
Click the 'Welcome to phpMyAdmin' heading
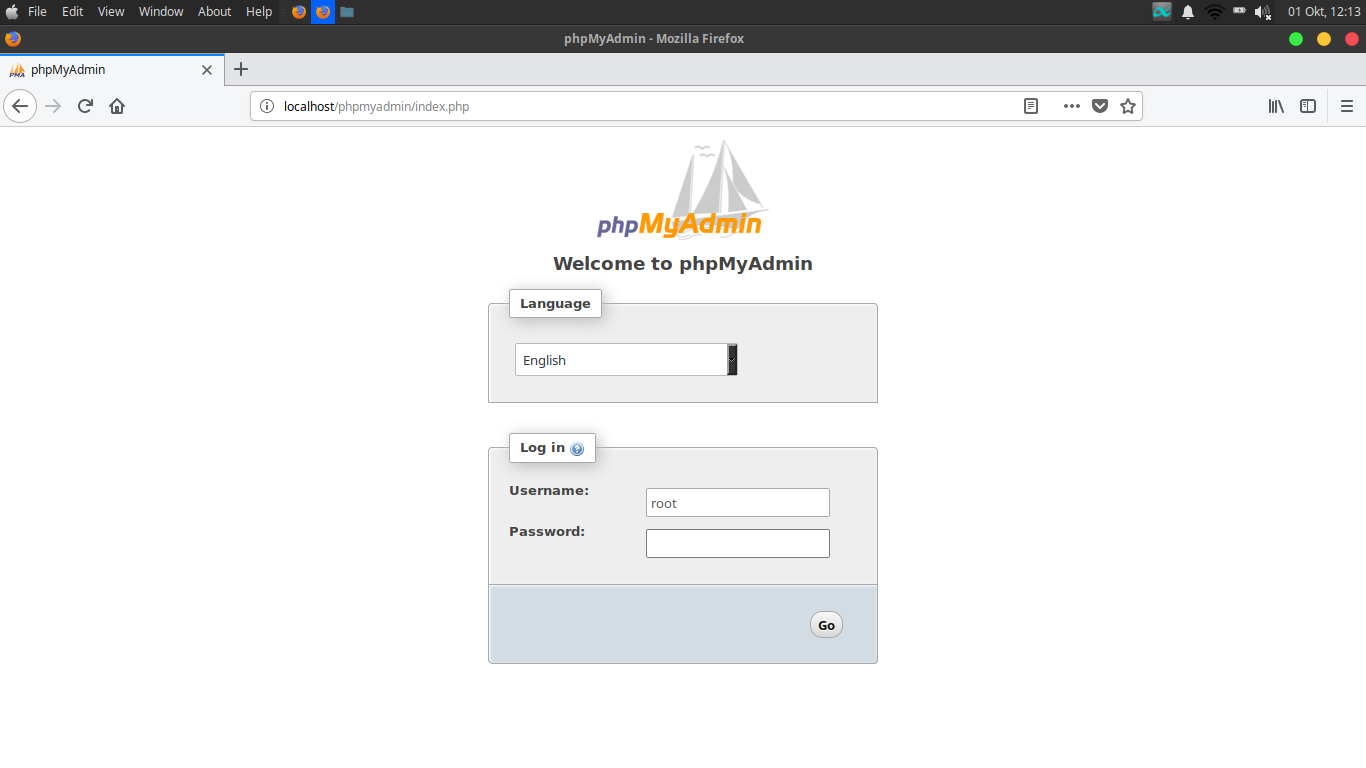click(x=683, y=264)
